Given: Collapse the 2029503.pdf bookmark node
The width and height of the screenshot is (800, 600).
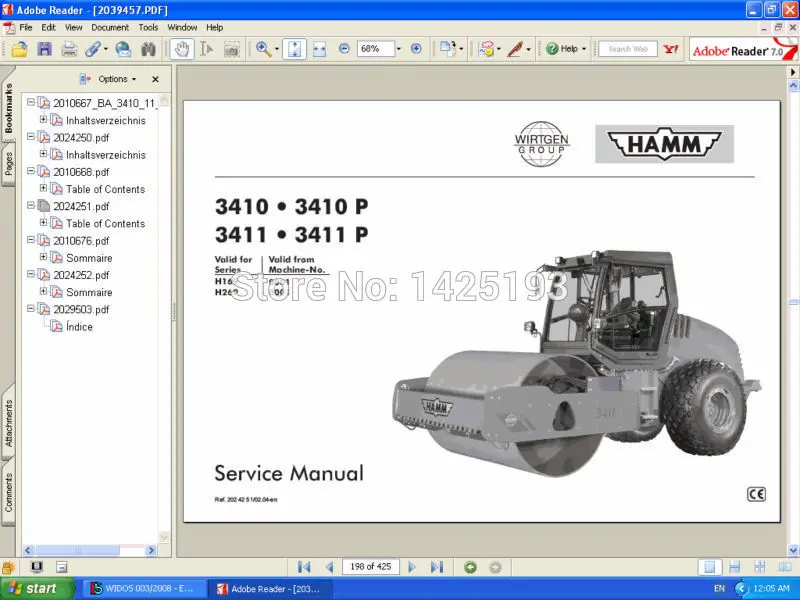Looking at the screenshot, I should click(31, 309).
